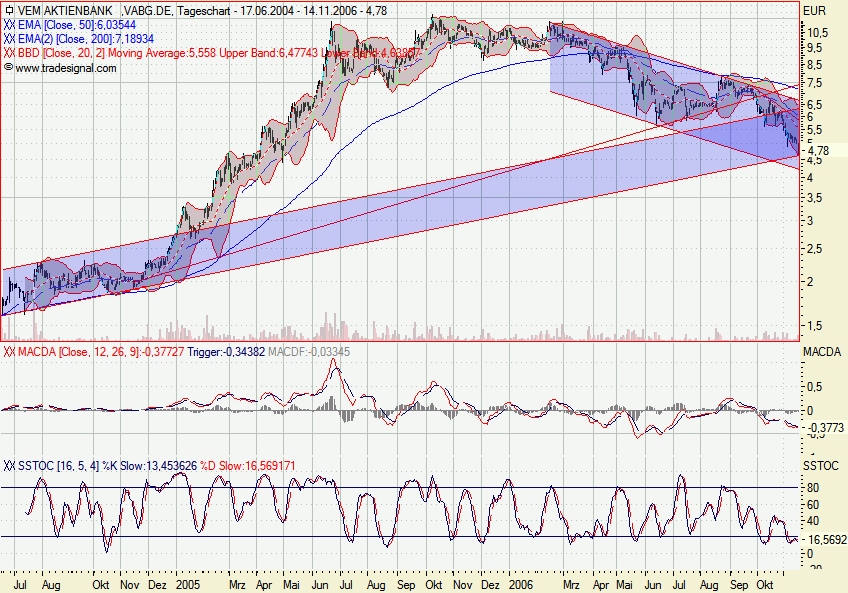Viewport: 848px width, 593px height.
Task: Click the 8,5 price axis label
Action: point(814,65)
